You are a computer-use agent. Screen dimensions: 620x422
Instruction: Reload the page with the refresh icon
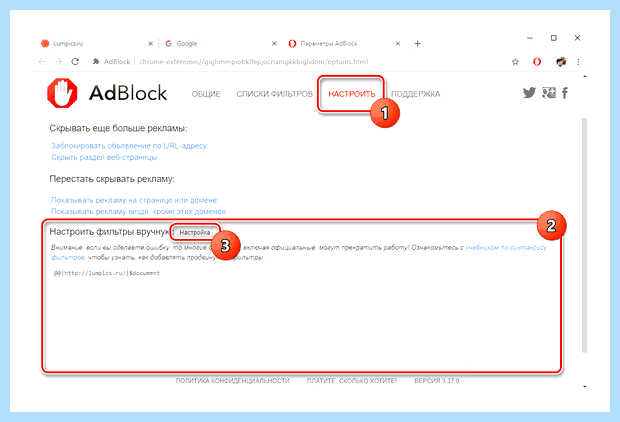75,62
